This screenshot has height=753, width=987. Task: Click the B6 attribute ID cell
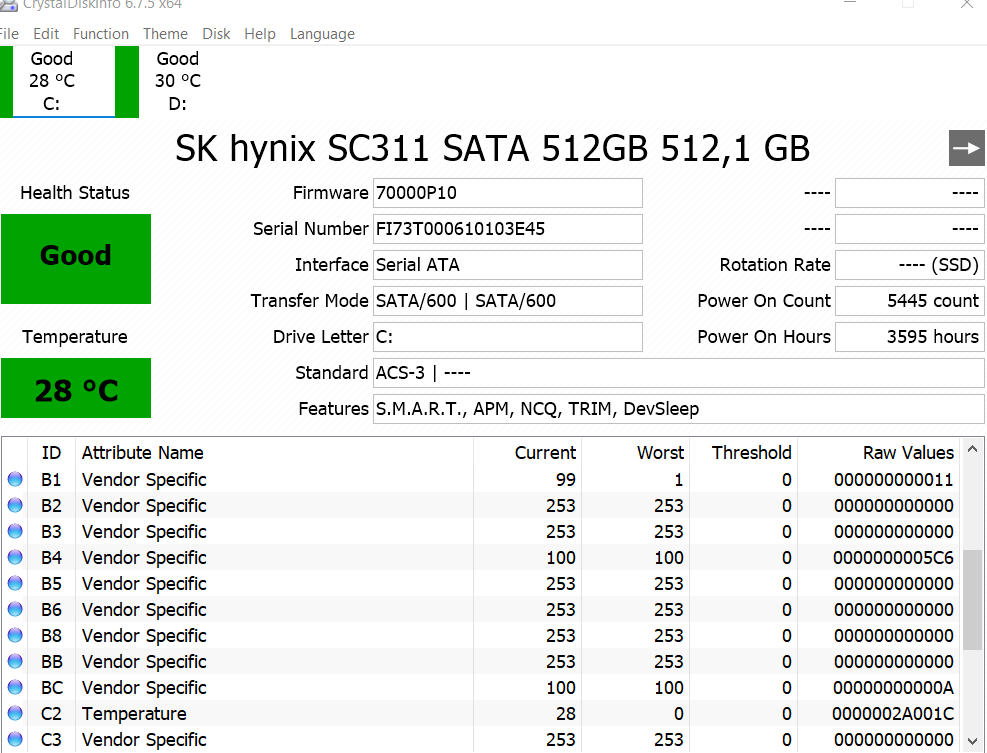click(x=51, y=609)
